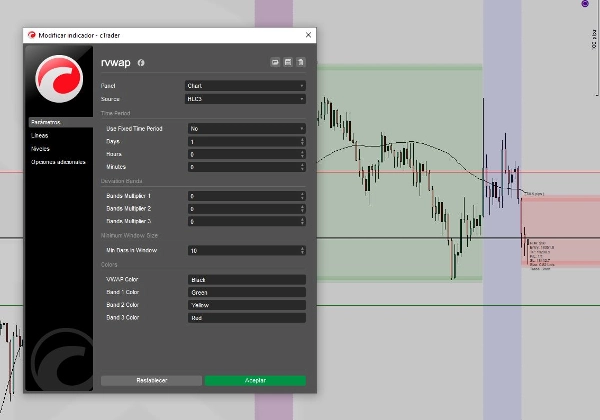Open the Use Fixed Time Period dropdown
The height and width of the screenshot is (420, 600).
coord(245,129)
